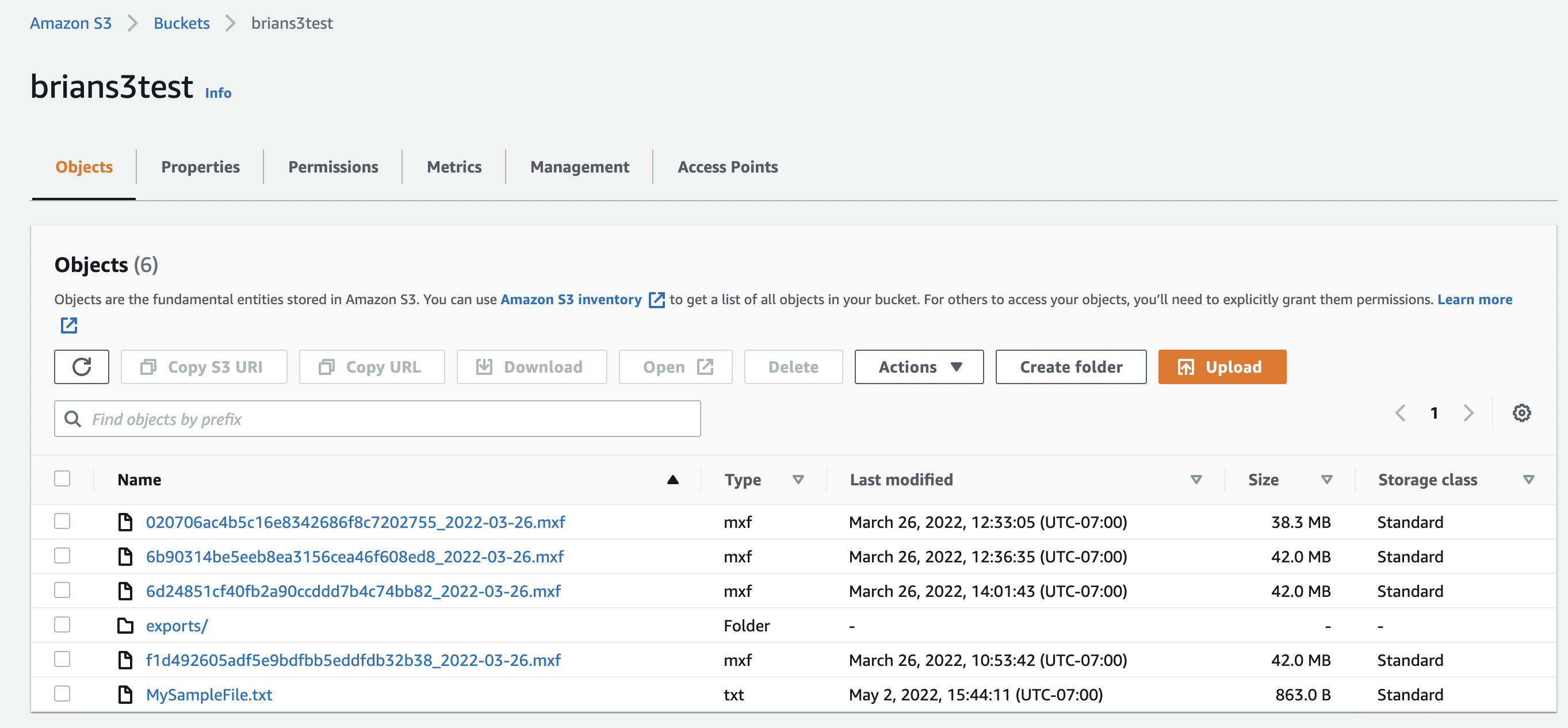This screenshot has height=728, width=1568.
Task: Go to next page arrow in pagination
Action: (x=1468, y=413)
